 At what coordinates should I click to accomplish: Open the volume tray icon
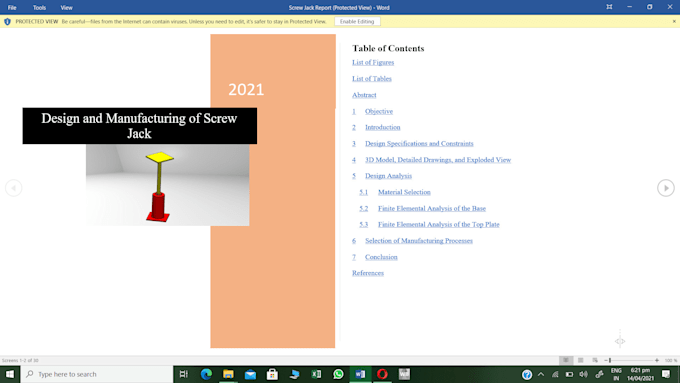tap(584, 374)
